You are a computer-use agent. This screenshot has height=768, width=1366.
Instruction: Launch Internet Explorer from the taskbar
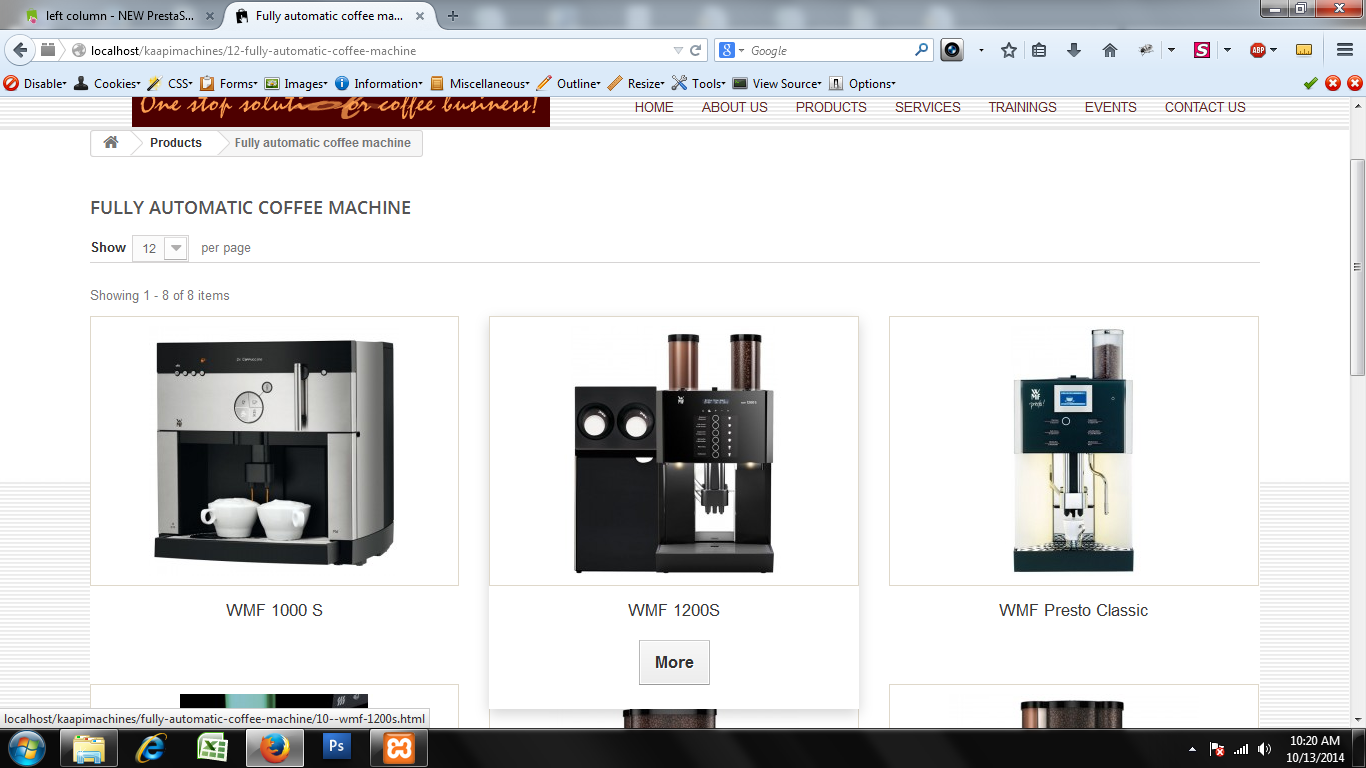151,748
